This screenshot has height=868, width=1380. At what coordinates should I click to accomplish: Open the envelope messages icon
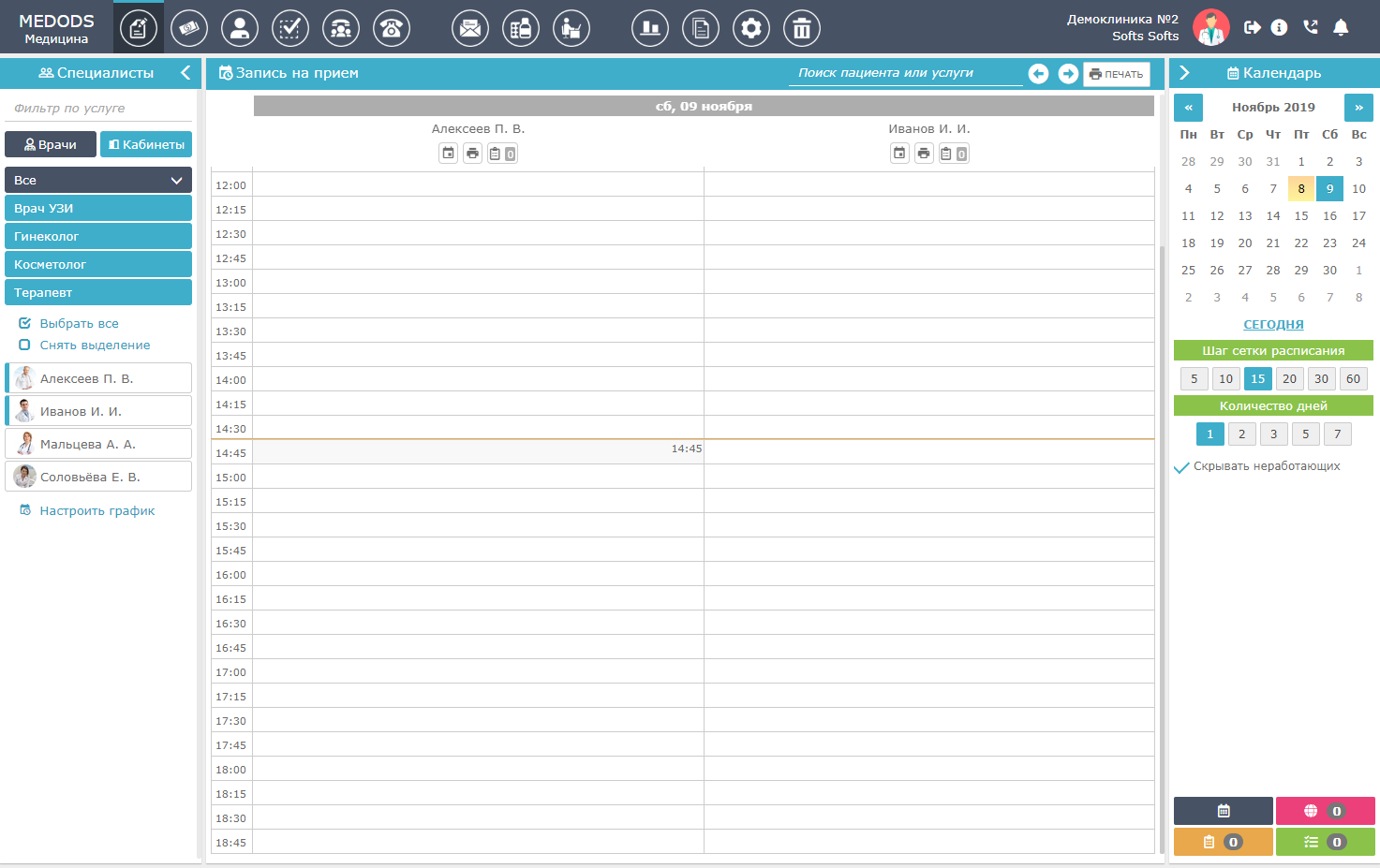click(470, 29)
